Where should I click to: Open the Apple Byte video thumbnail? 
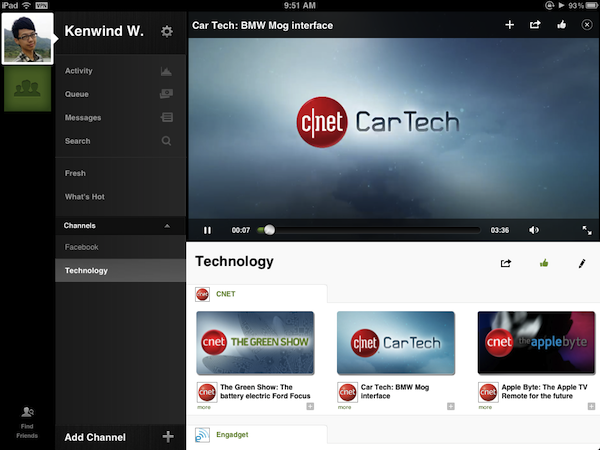[536, 342]
